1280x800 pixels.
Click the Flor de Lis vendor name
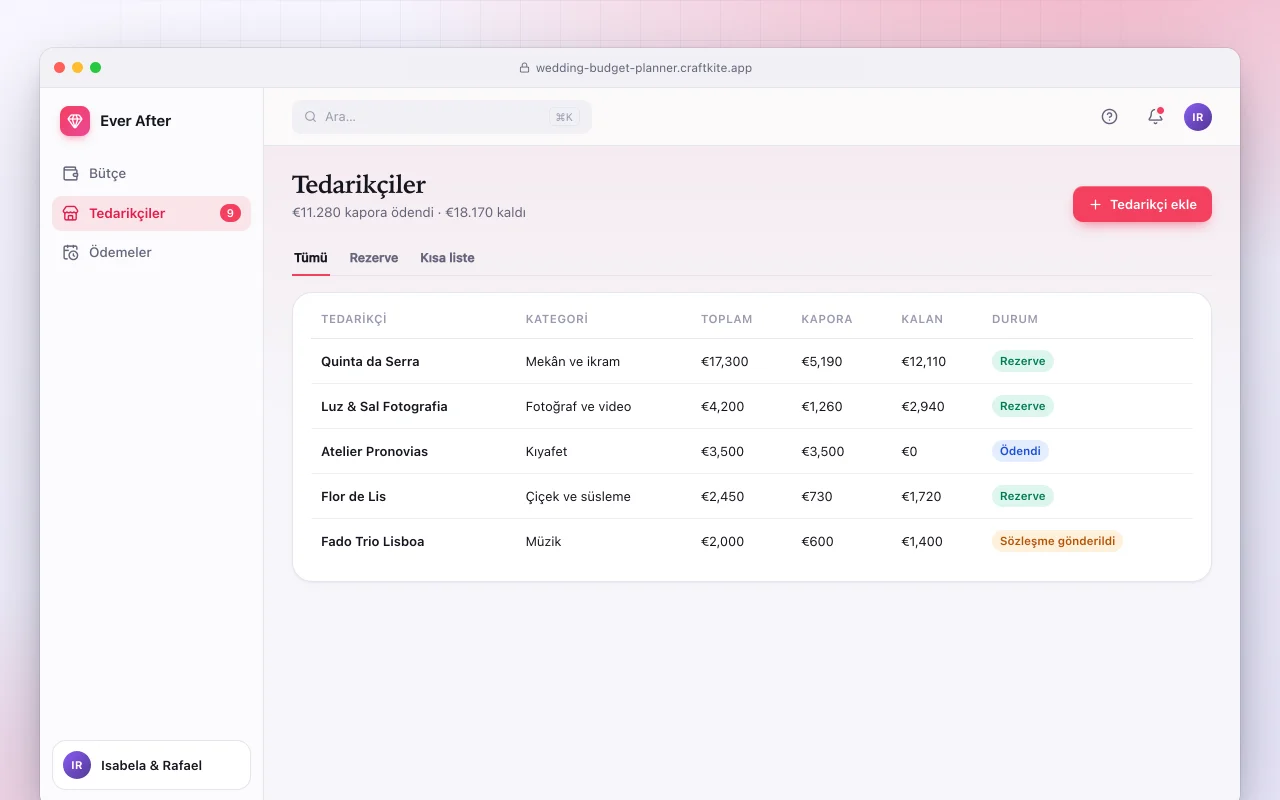[353, 496]
